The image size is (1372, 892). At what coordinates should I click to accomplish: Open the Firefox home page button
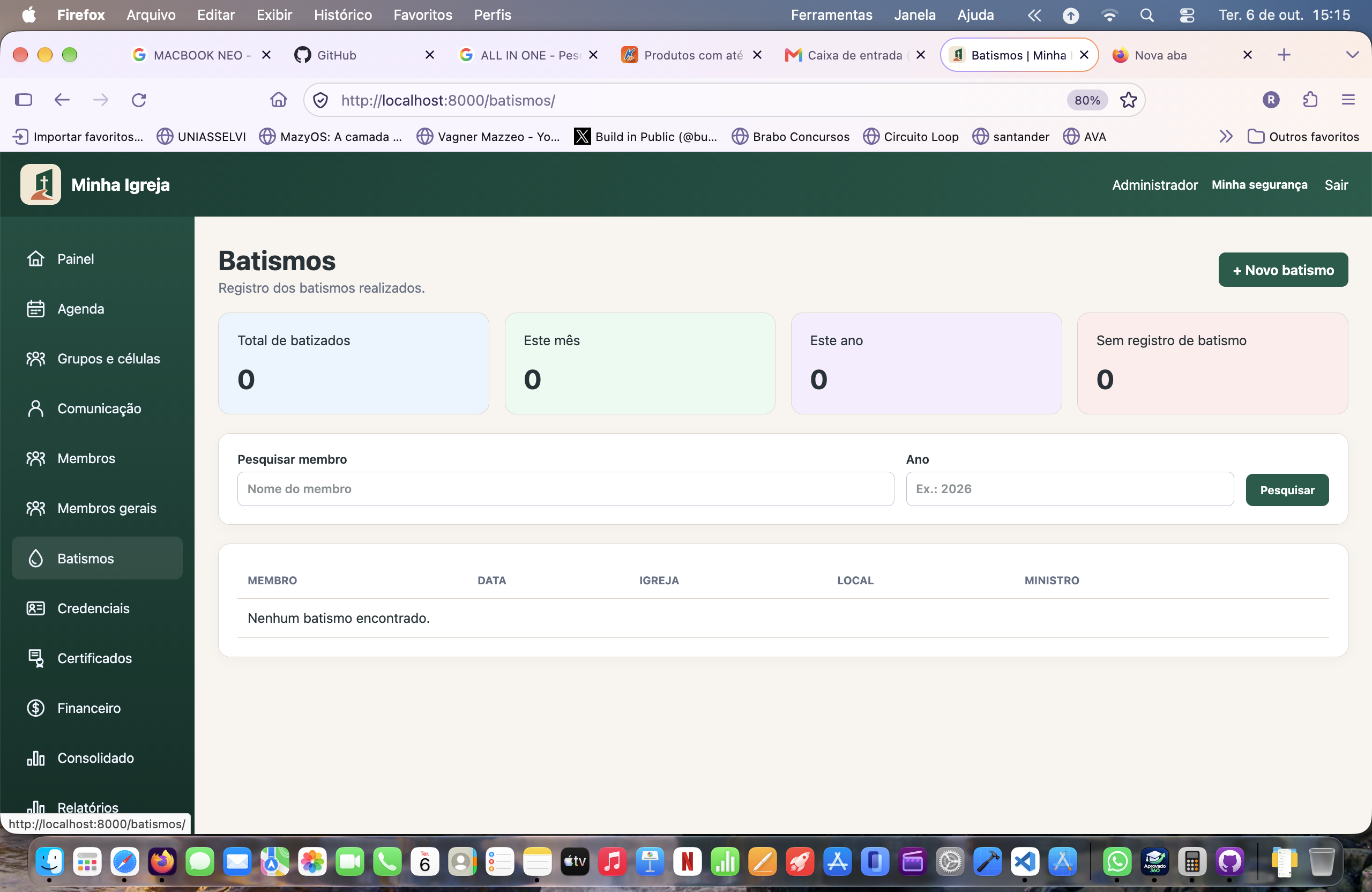coord(279,100)
